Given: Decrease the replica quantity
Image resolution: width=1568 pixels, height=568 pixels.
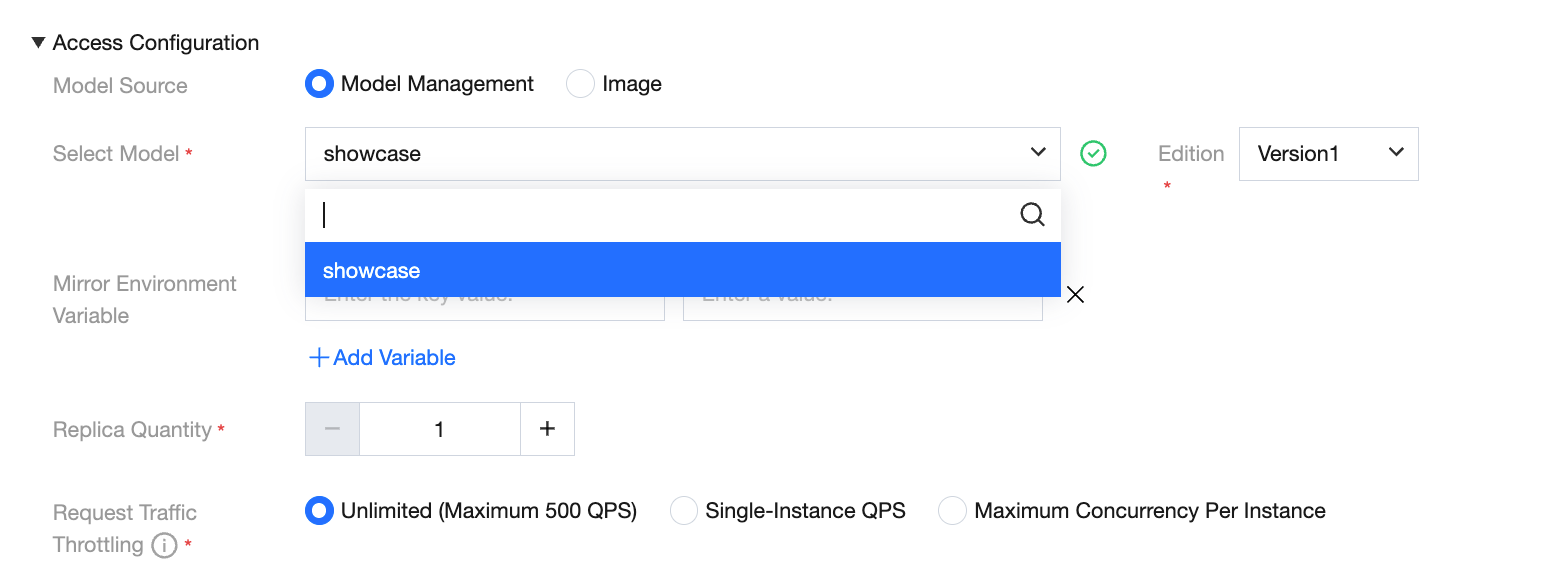Looking at the screenshot, I should [333, 429].
